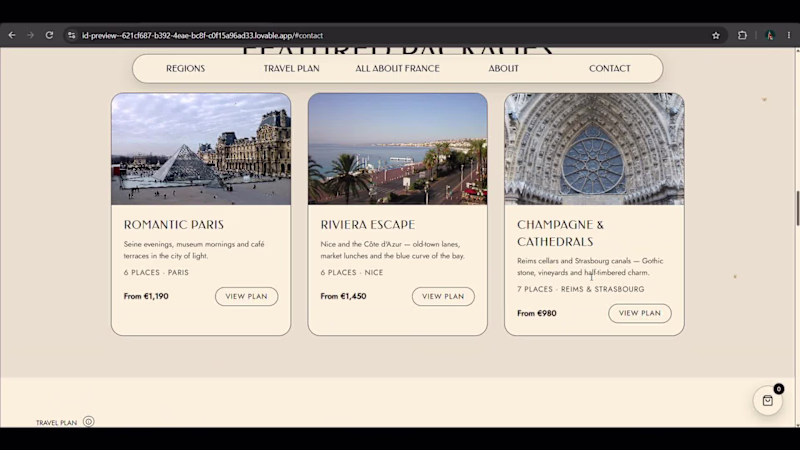Click the 'From €1,450' price text
The height and width of the screenshot is (450, 800).
pos(343,296)
